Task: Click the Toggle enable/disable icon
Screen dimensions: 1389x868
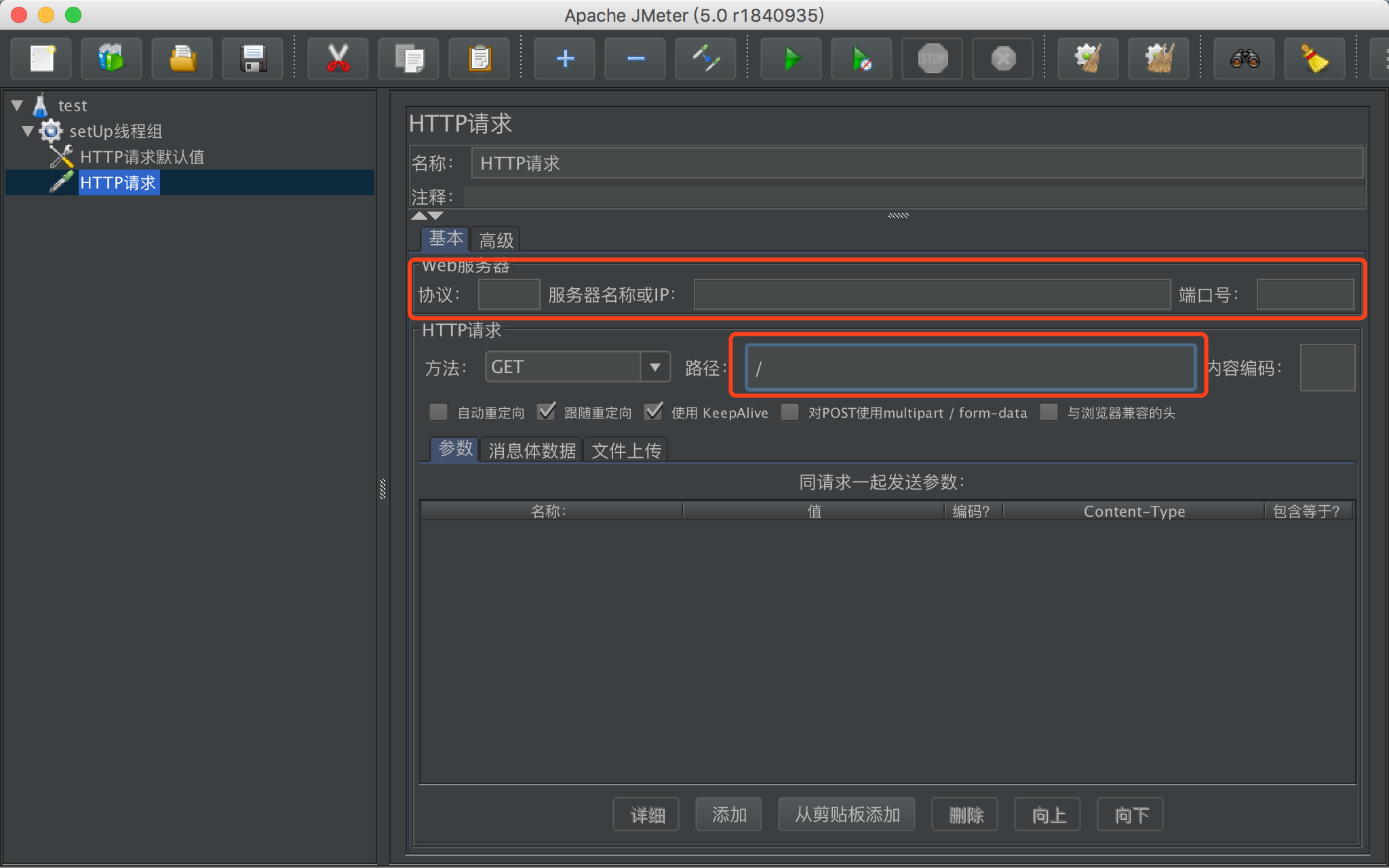Action: (705, 58)
